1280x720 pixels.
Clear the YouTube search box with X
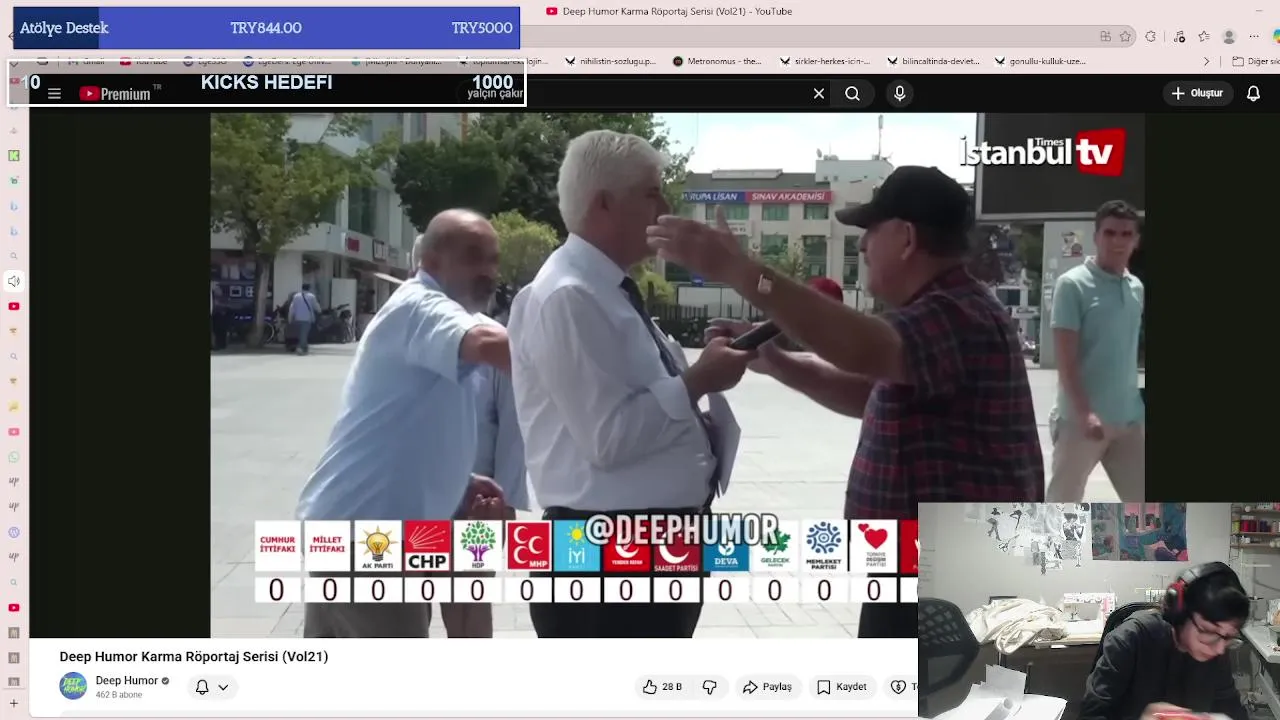coord(819,93)
